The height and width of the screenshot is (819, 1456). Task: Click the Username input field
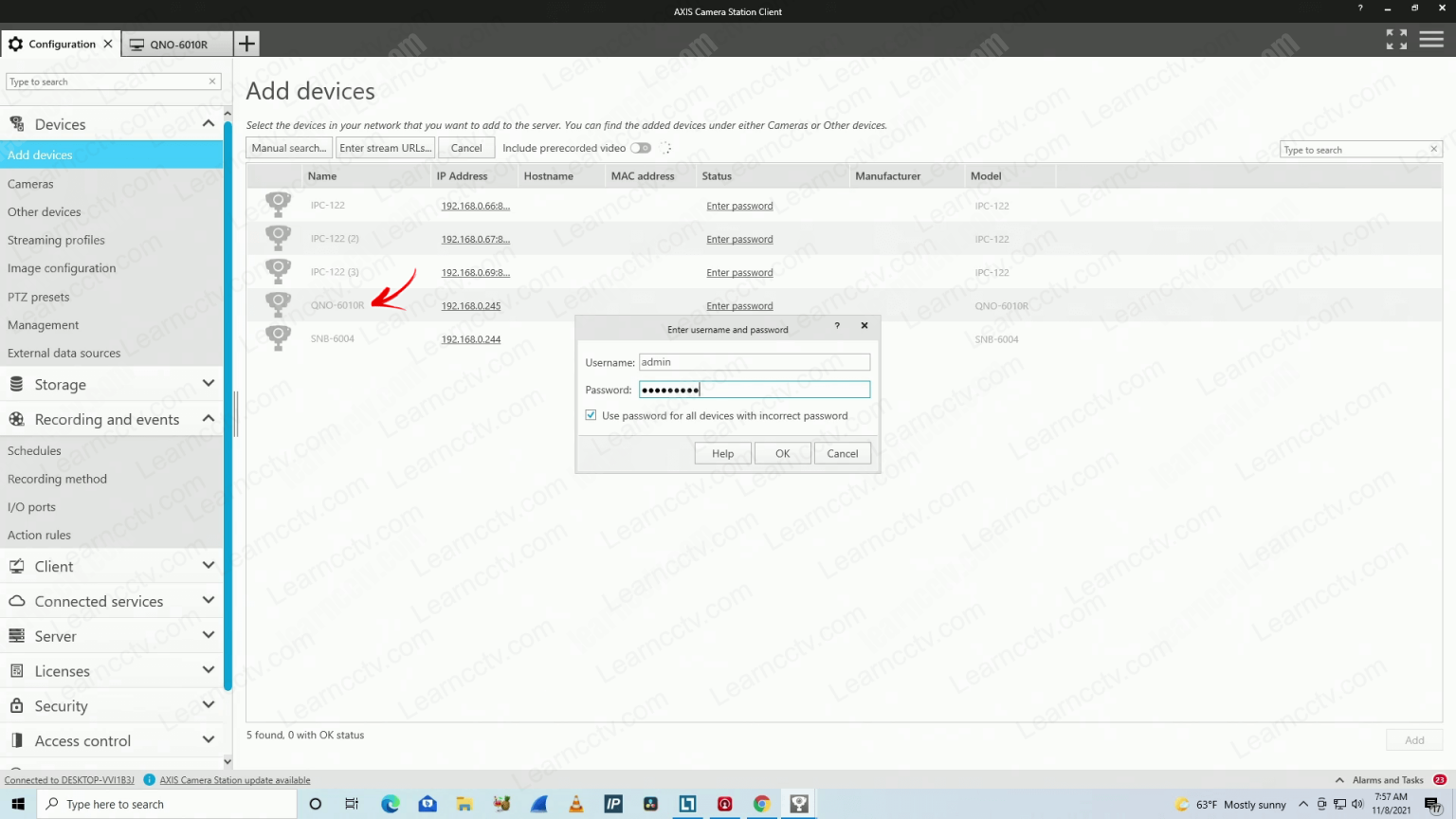pos(754,361)
